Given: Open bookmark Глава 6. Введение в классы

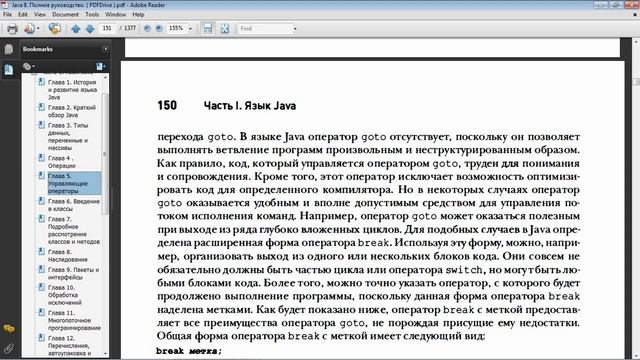Looking at the screenshot, I should [x=73, y=205].
